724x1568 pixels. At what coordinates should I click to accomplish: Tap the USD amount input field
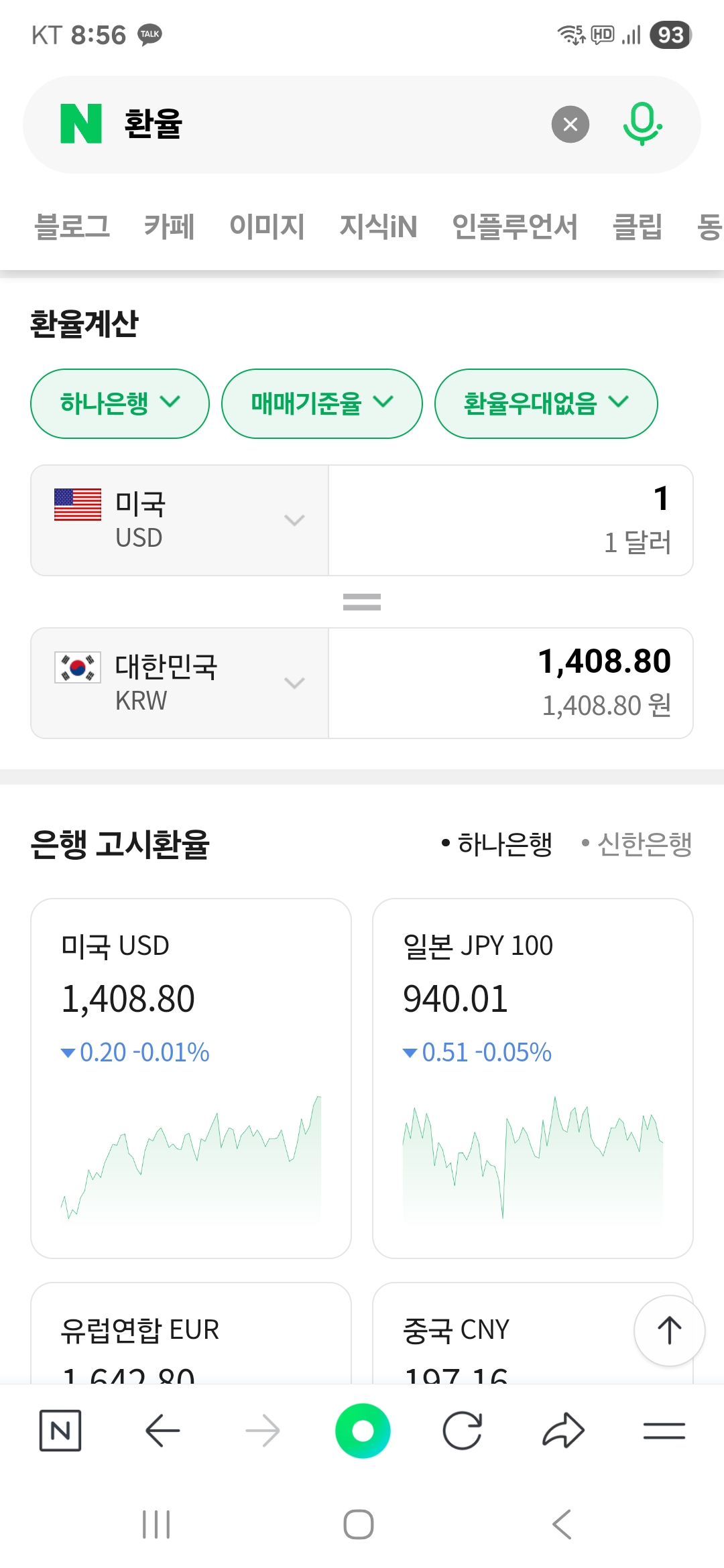click(x=510, y=520)
